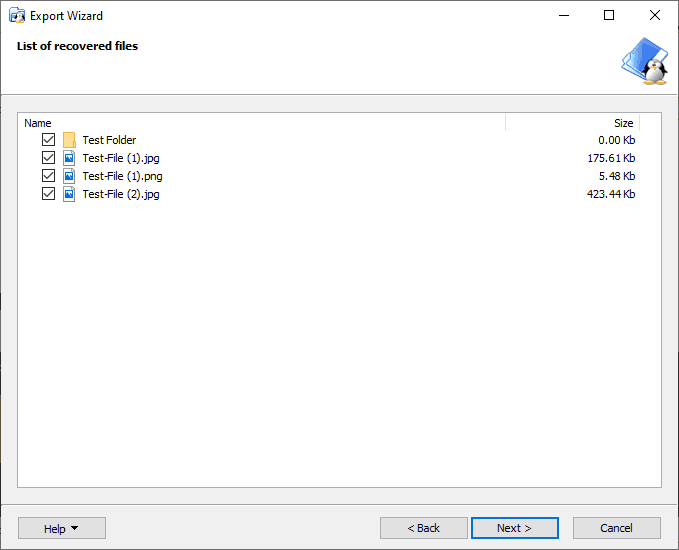The height and width of the screenshot is (550, 679).
Task: Select the Test-File (2).jpg file name
Action: coord(121,194)
